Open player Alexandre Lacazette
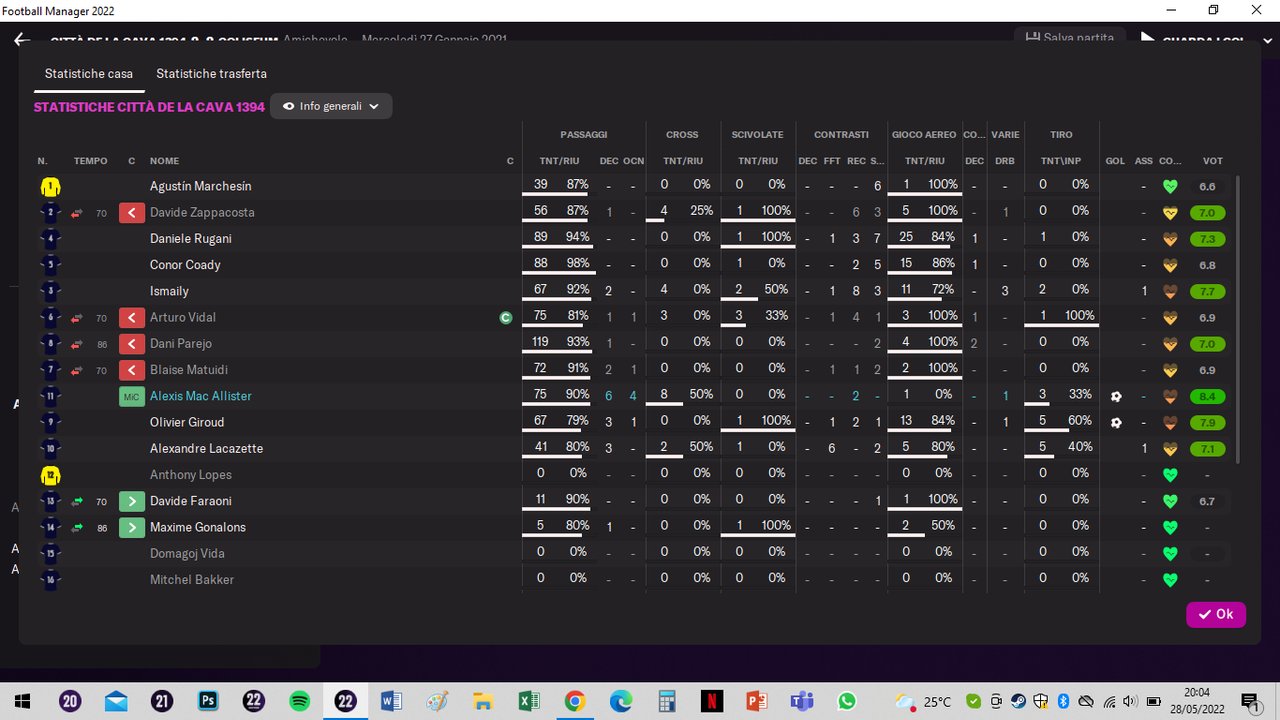Image resolution: width=1280 pixels, height=720 pixels. click(x=206, y=448)
